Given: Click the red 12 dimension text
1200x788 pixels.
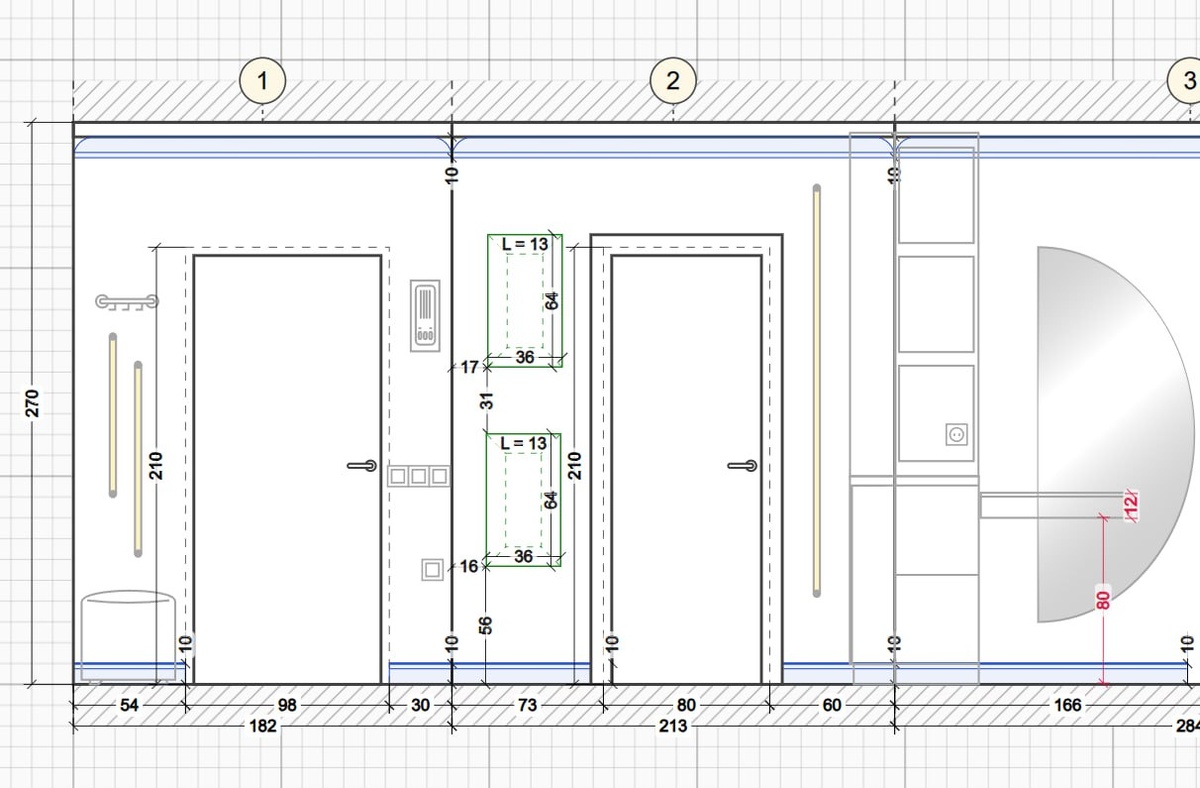Looking at the screenshot, I should (x=1131, y=505).
